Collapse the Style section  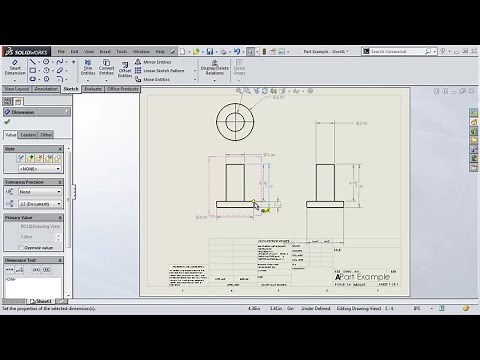(60, 149)
